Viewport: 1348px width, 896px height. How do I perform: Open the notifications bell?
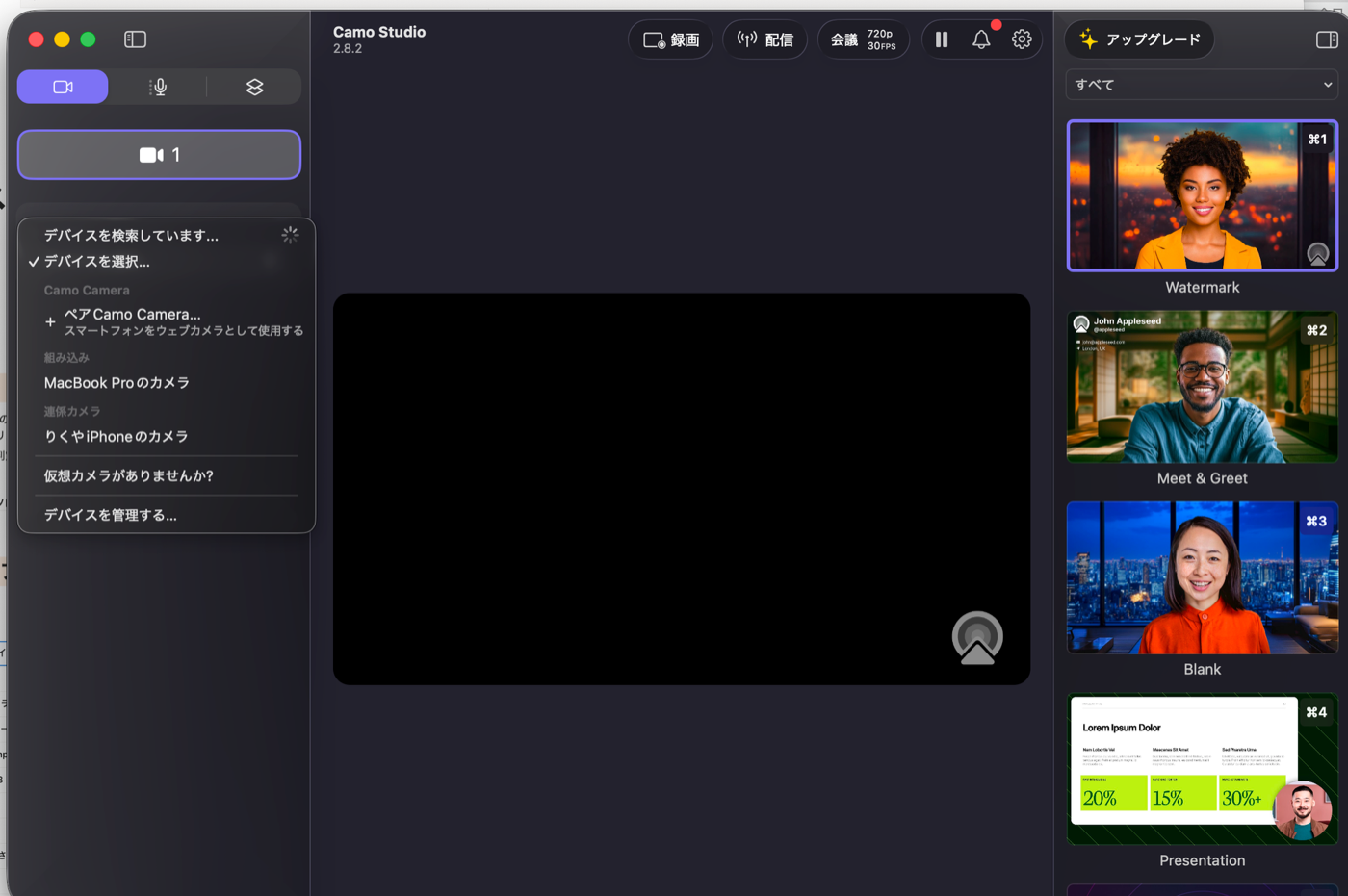(x=981, y=39)
